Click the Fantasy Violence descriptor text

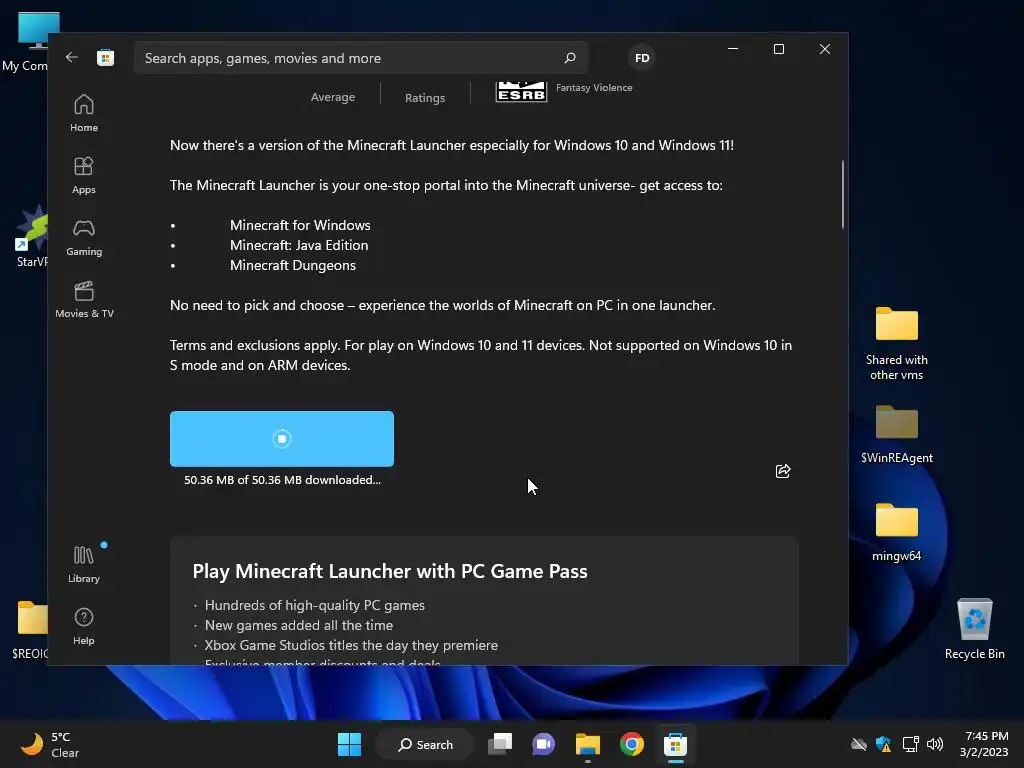594,88
